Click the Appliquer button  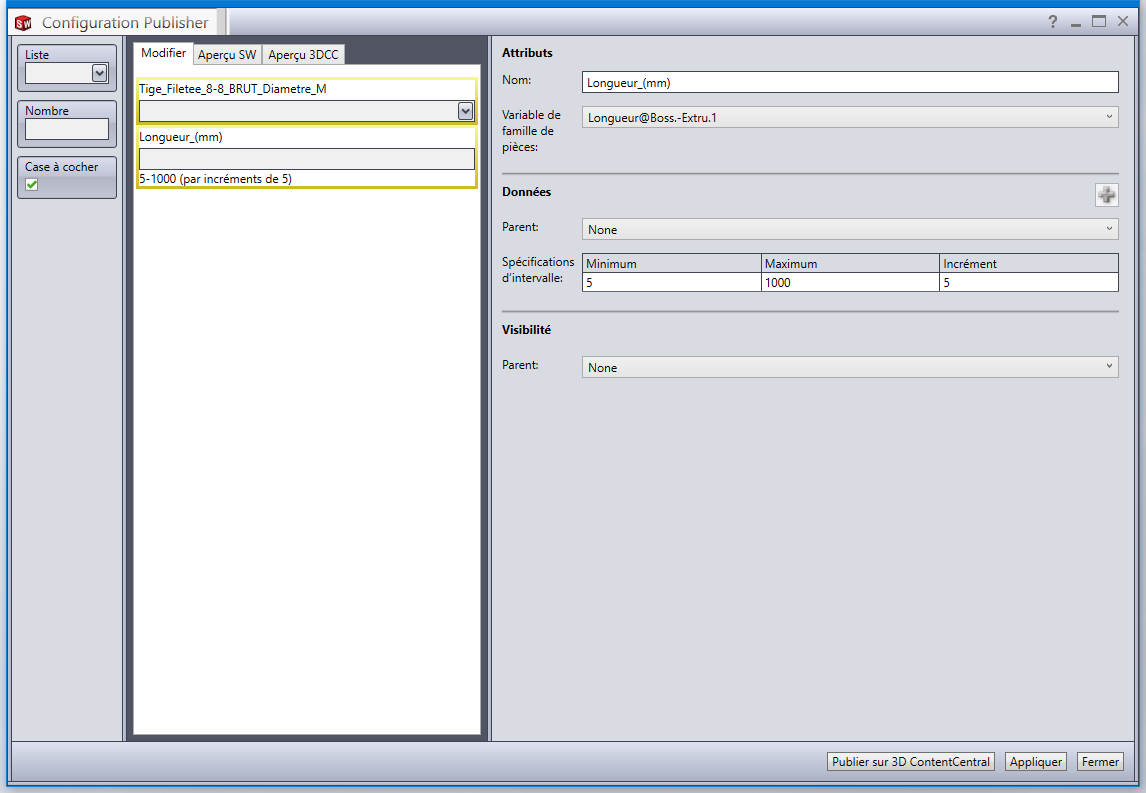point(1035,762)
